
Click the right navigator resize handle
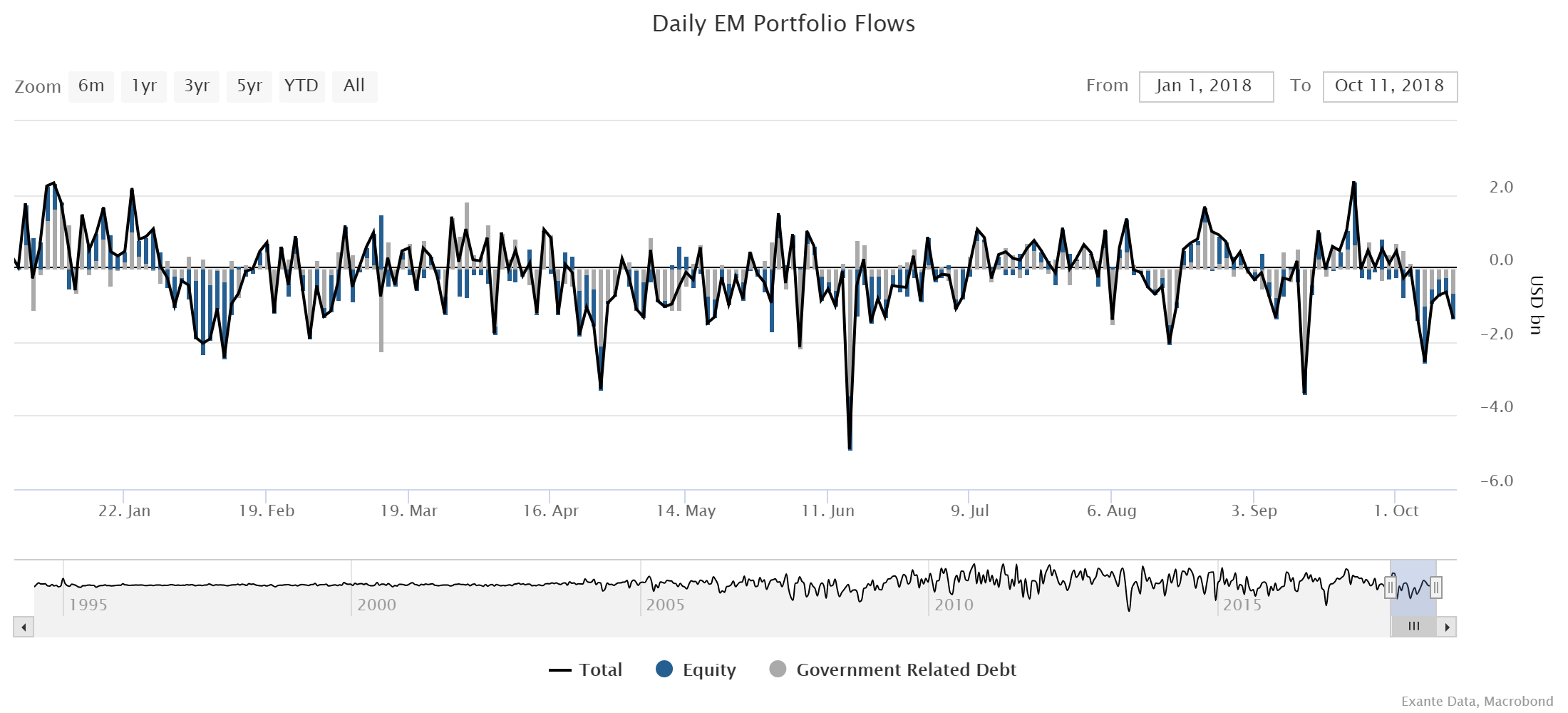click(x=1437, y=588)
